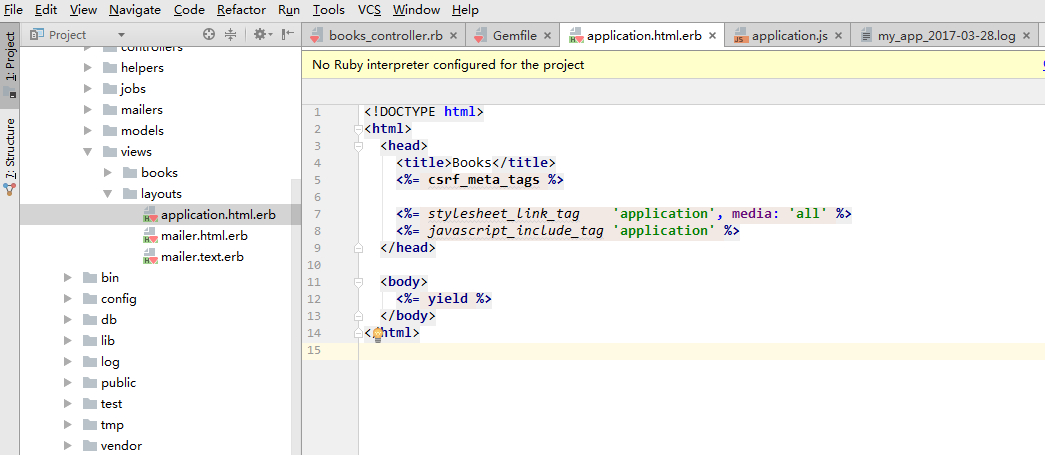Click the lightbulb intention icon on line 14
1045x455 pixels.
(x=378, y=334)
